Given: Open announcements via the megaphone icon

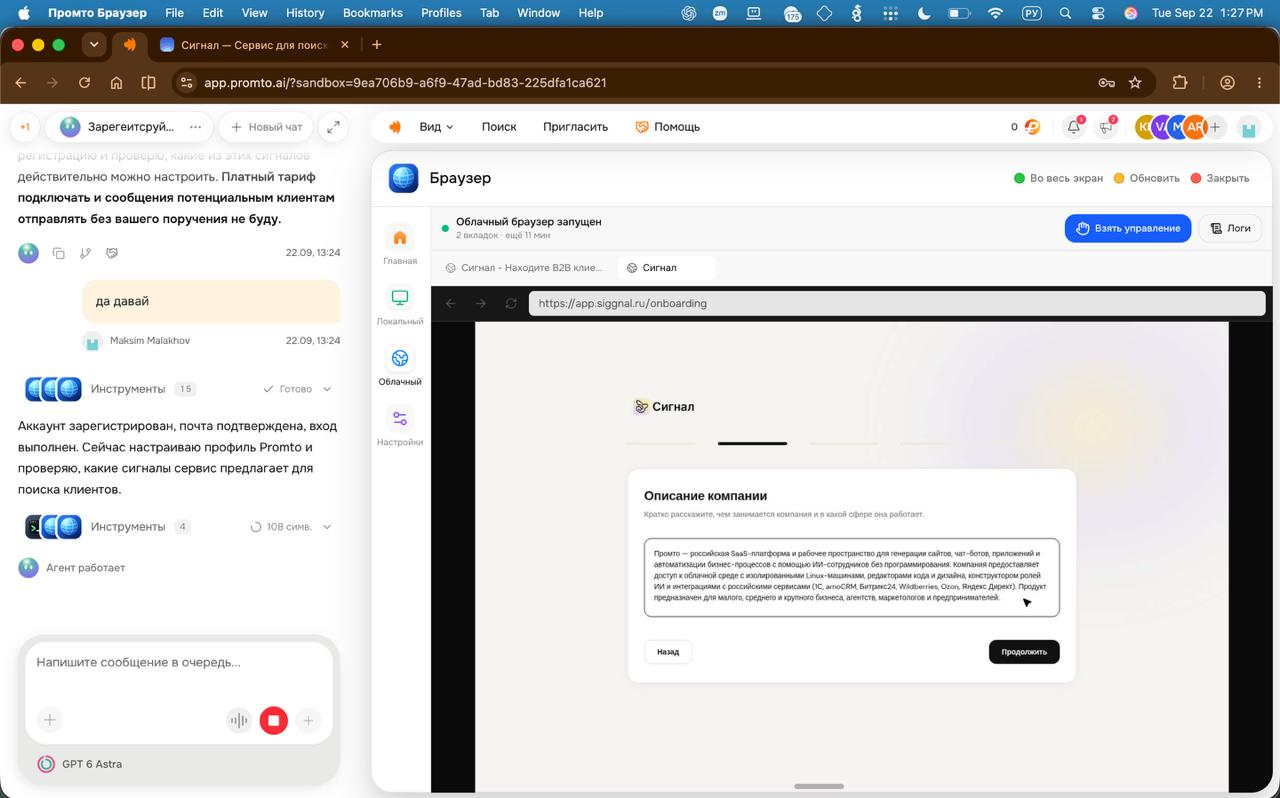Looking at the screenshot, I should tap(1106, 127).
